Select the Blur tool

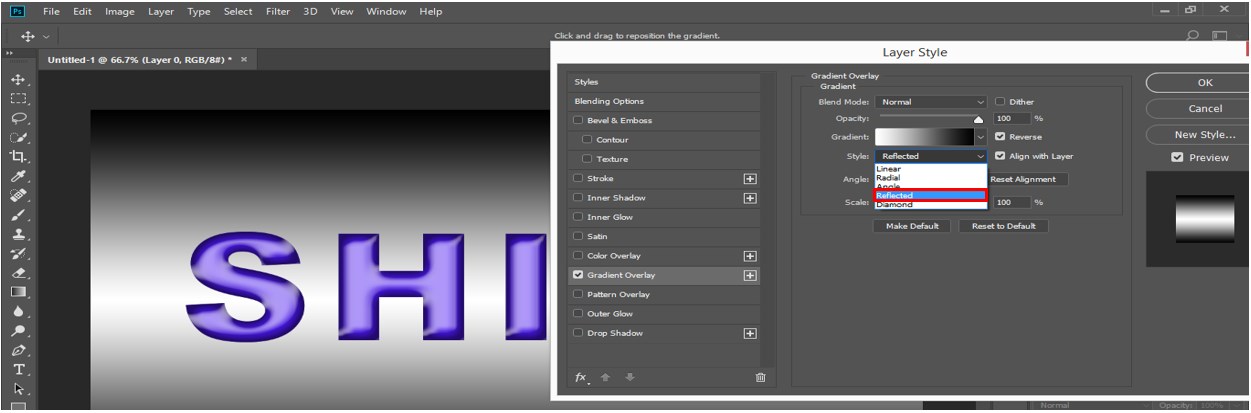pyautogui.click(x=18, y=311)
